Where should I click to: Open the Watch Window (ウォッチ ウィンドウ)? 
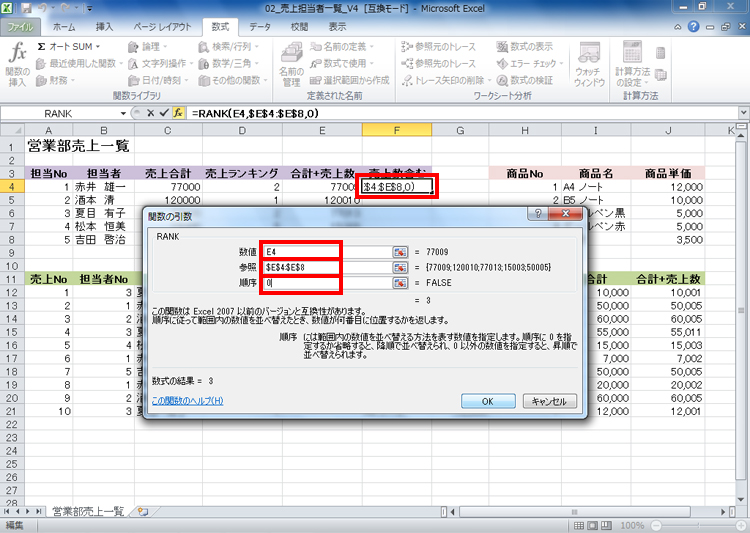(589, 64)
